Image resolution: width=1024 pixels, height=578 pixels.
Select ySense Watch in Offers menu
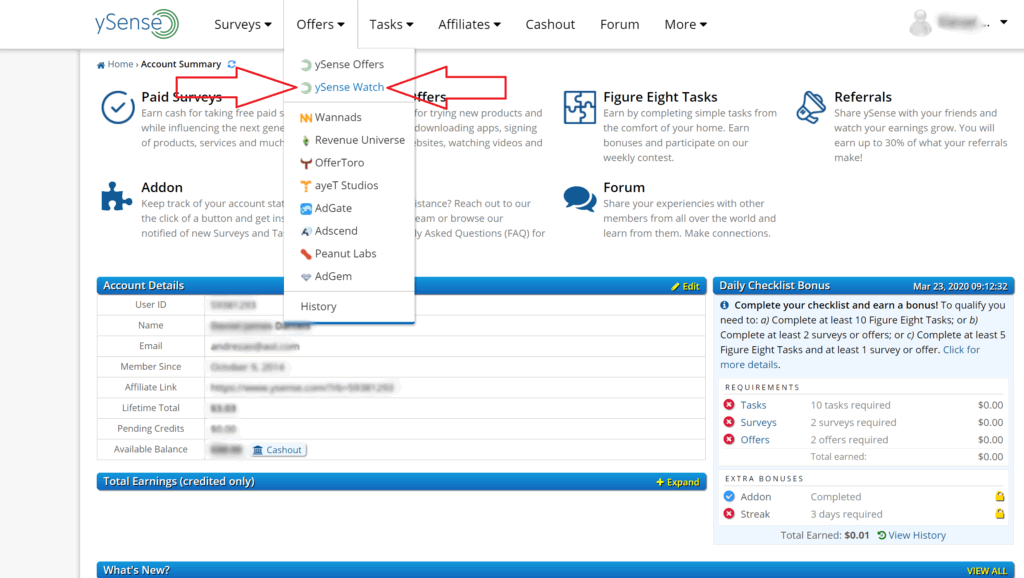(349, 88)
